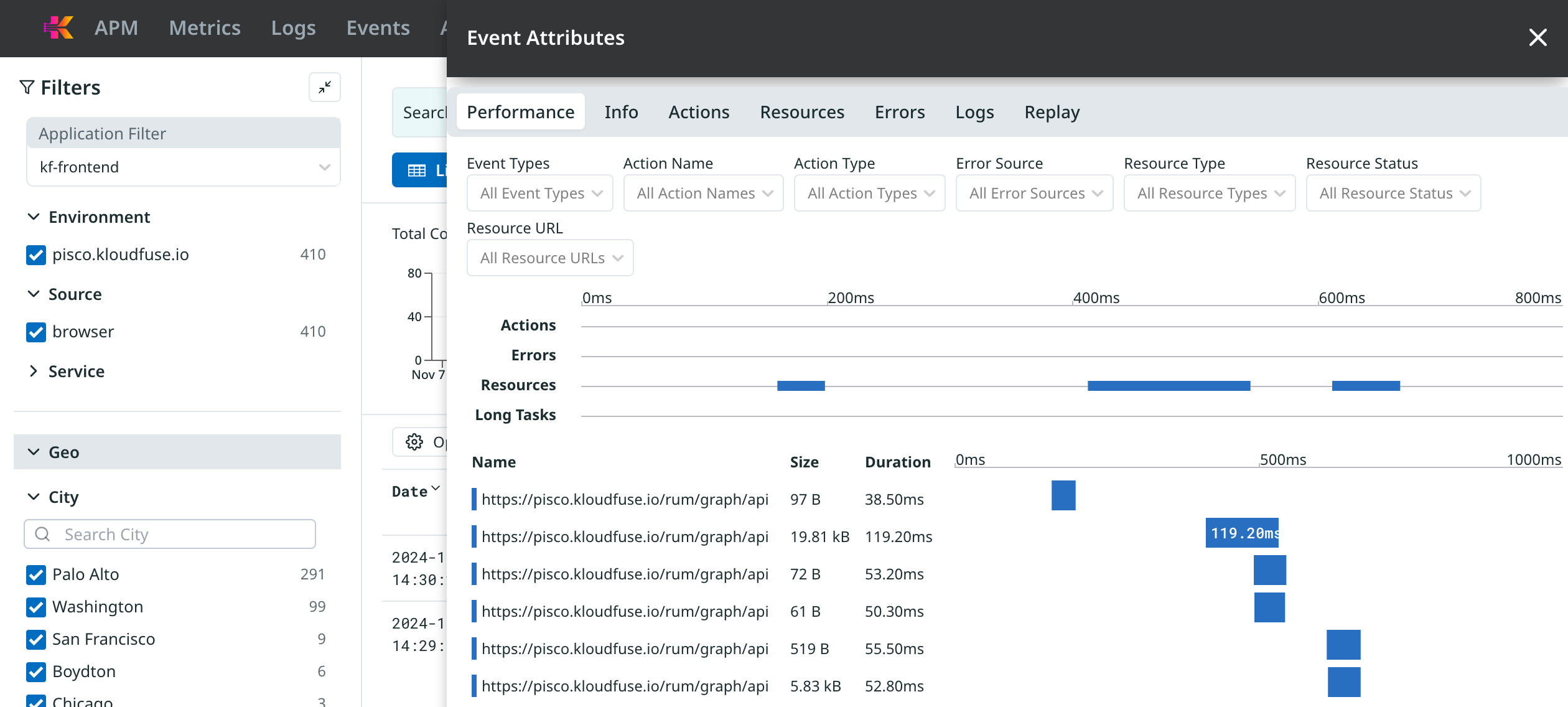The width and height of the screenshot is (1568, 707).
Task: Click the gear options icon
Action: [414, 442]
